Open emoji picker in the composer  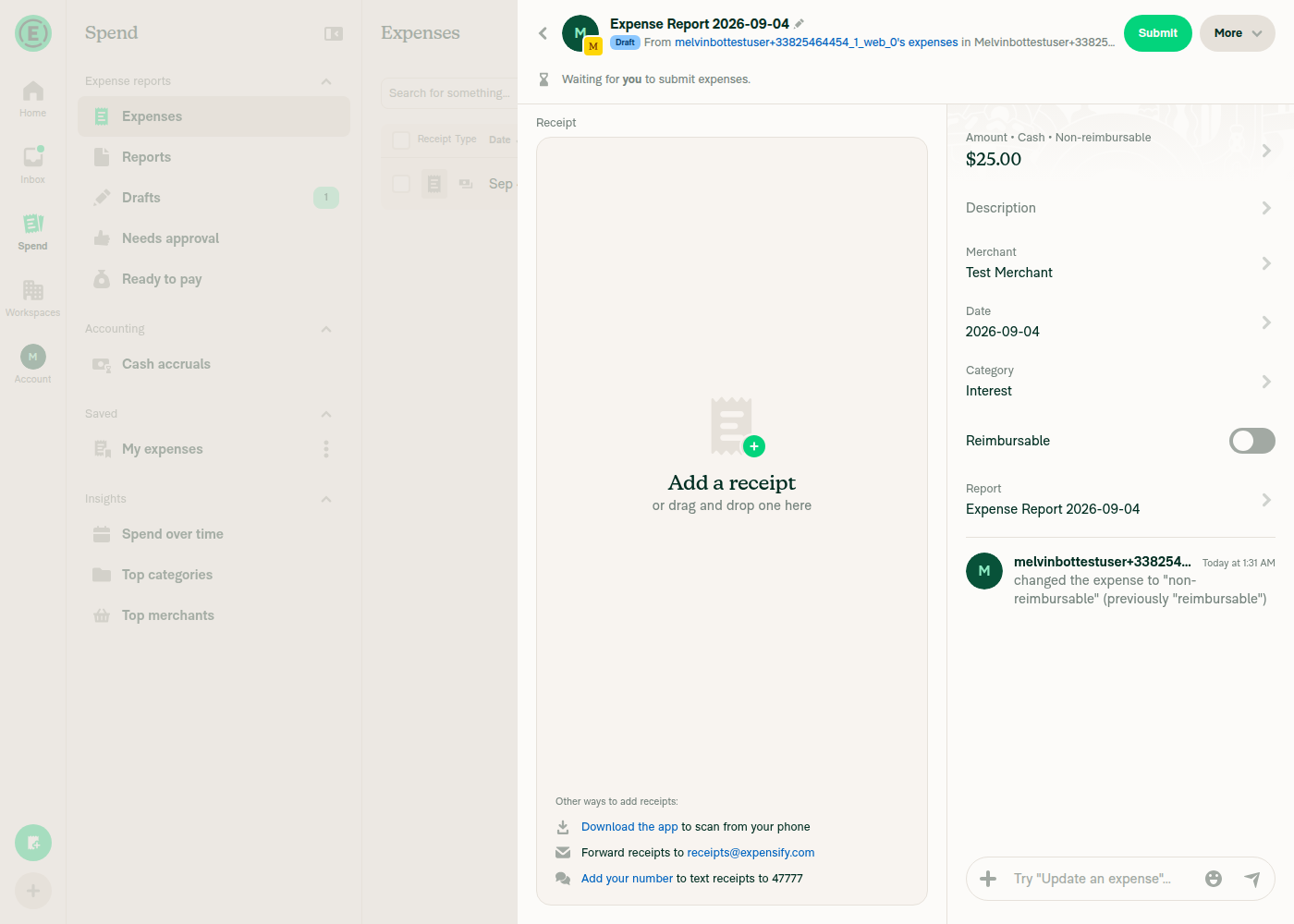(x=1214, y=879)
